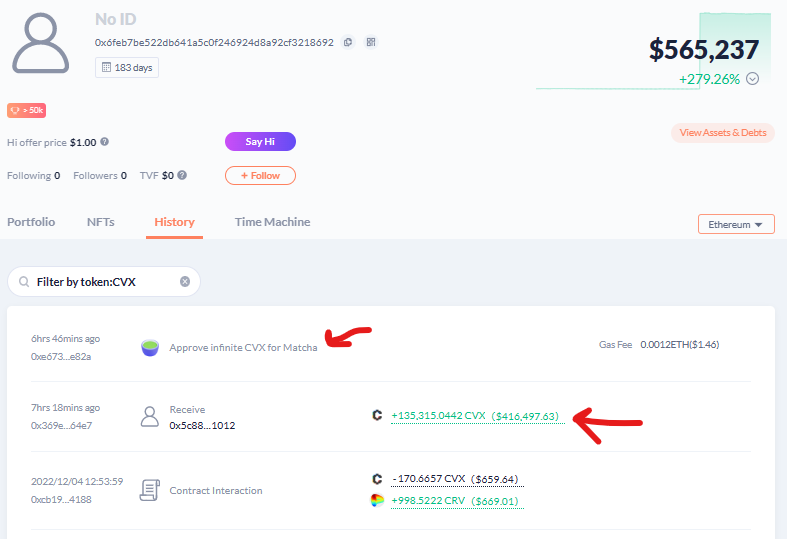The width and height of the screenshot is (787, 539).
Task: Click the full wallet address text
Action: pos(214,43)
